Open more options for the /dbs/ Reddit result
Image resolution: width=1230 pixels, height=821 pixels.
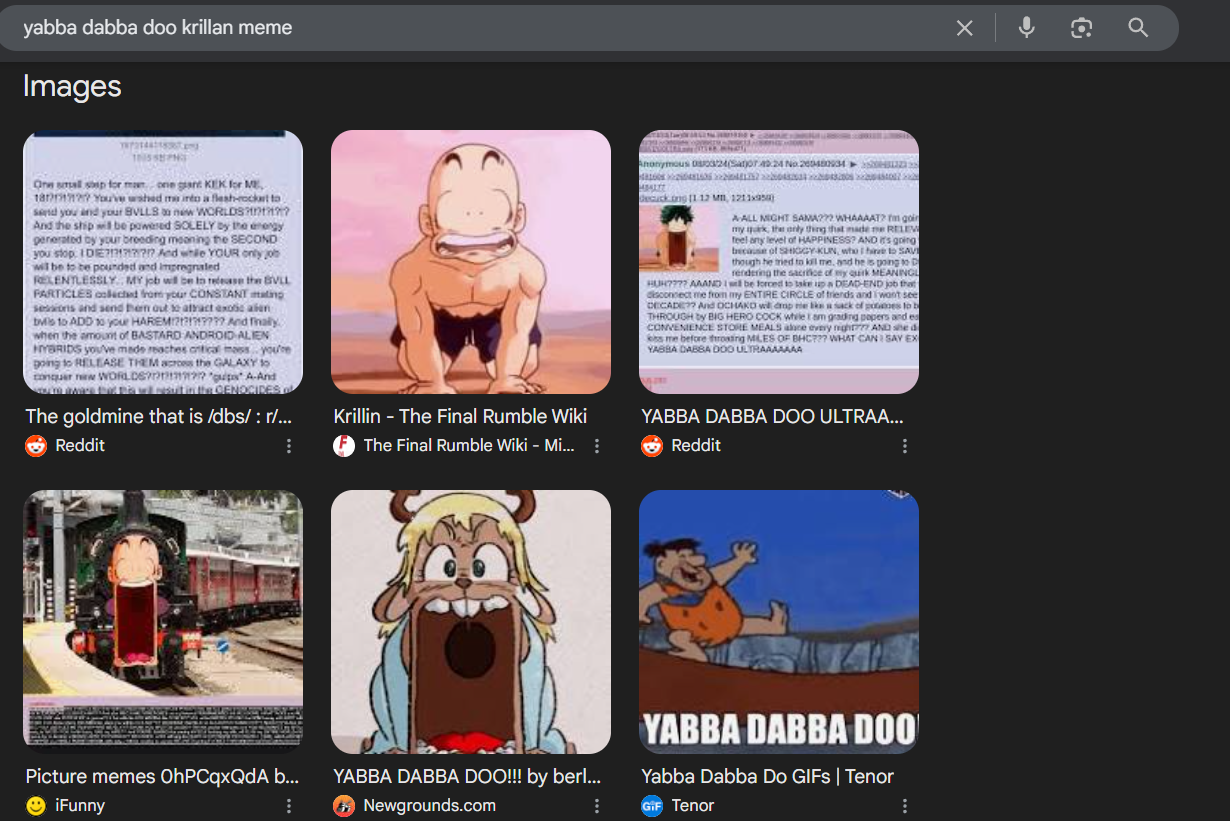(x=289, y=446)
